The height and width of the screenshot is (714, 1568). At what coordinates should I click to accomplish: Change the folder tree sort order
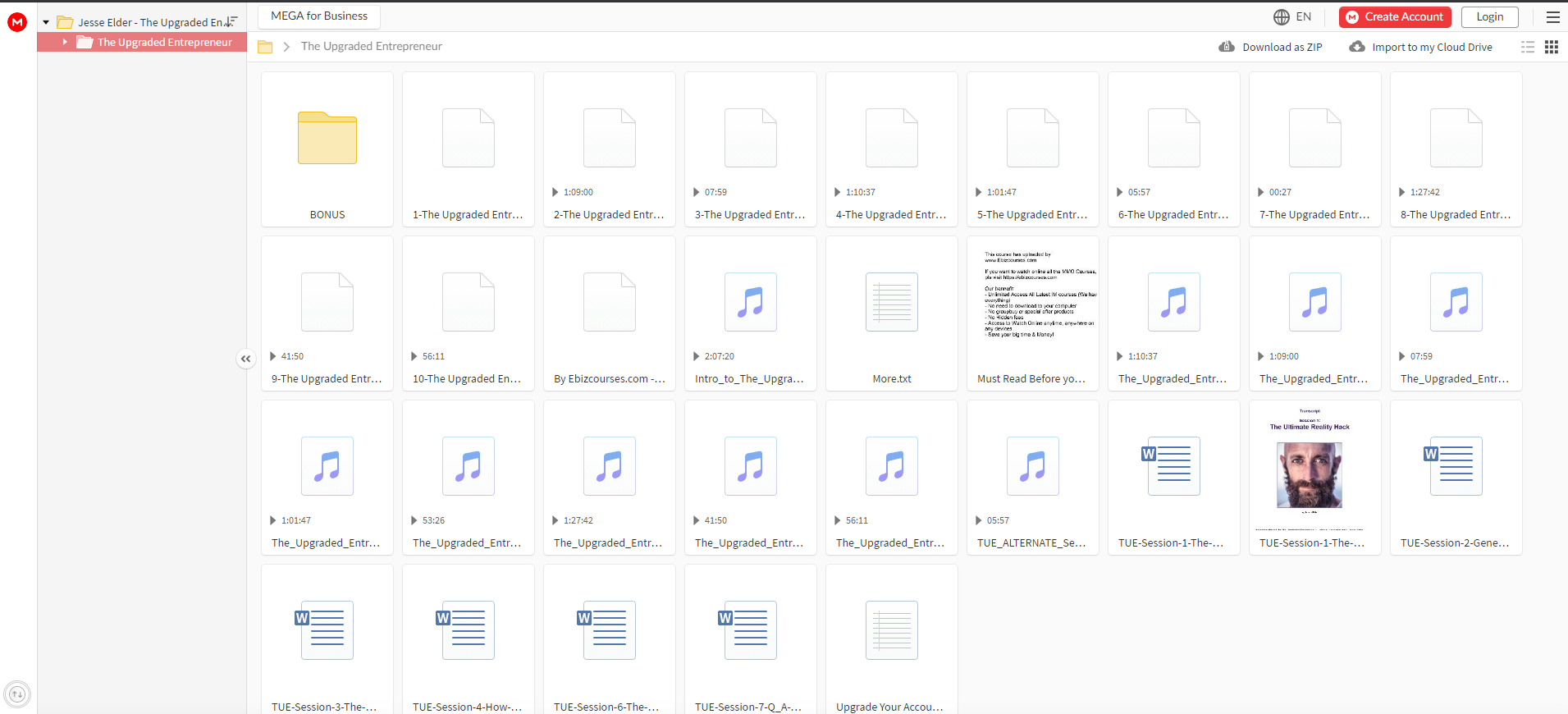231,21
